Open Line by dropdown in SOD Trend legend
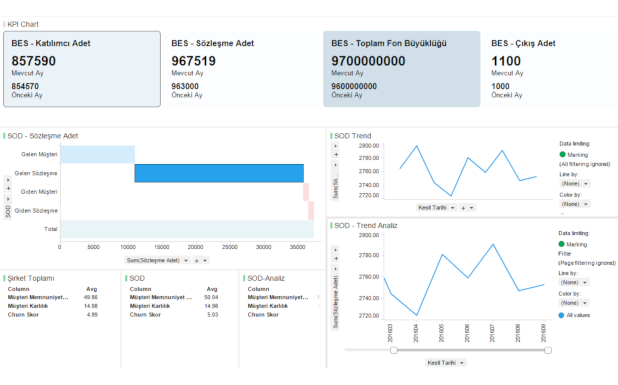Image resolution: width=618 pixels, height=385 pixels. pos(574,184)
